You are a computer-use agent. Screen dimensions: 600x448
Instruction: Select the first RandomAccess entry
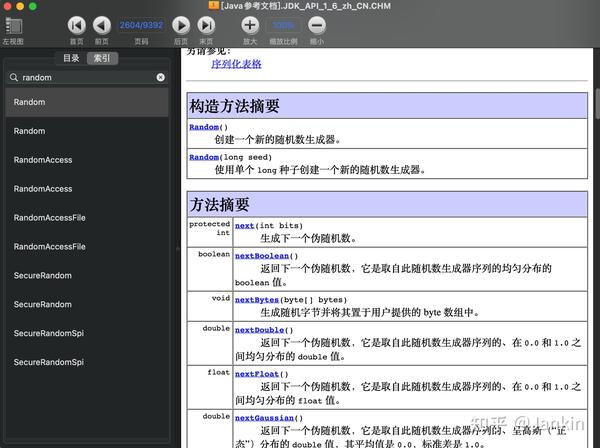tap(87, 160)
